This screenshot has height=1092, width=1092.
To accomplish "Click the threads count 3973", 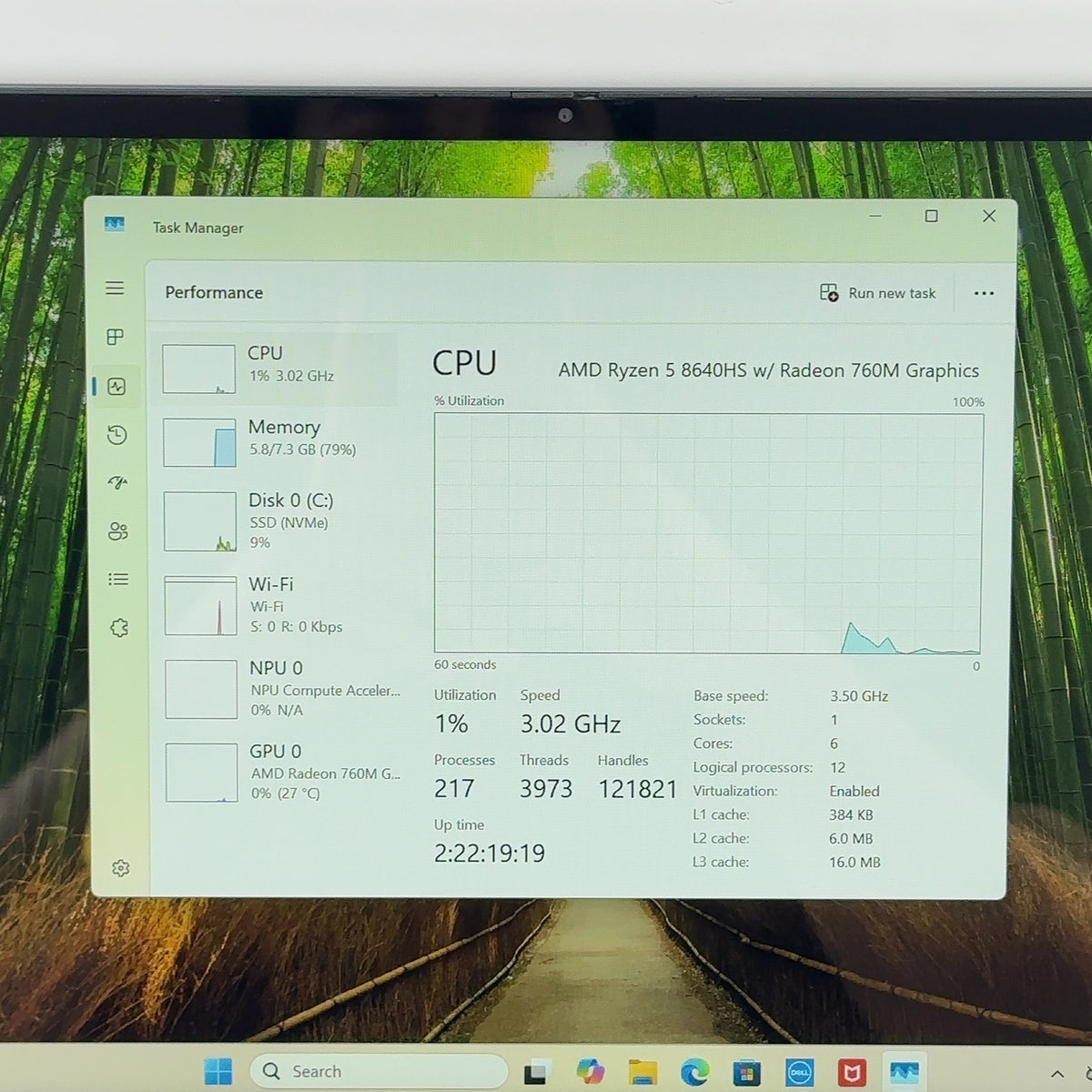I will point(546,789).
